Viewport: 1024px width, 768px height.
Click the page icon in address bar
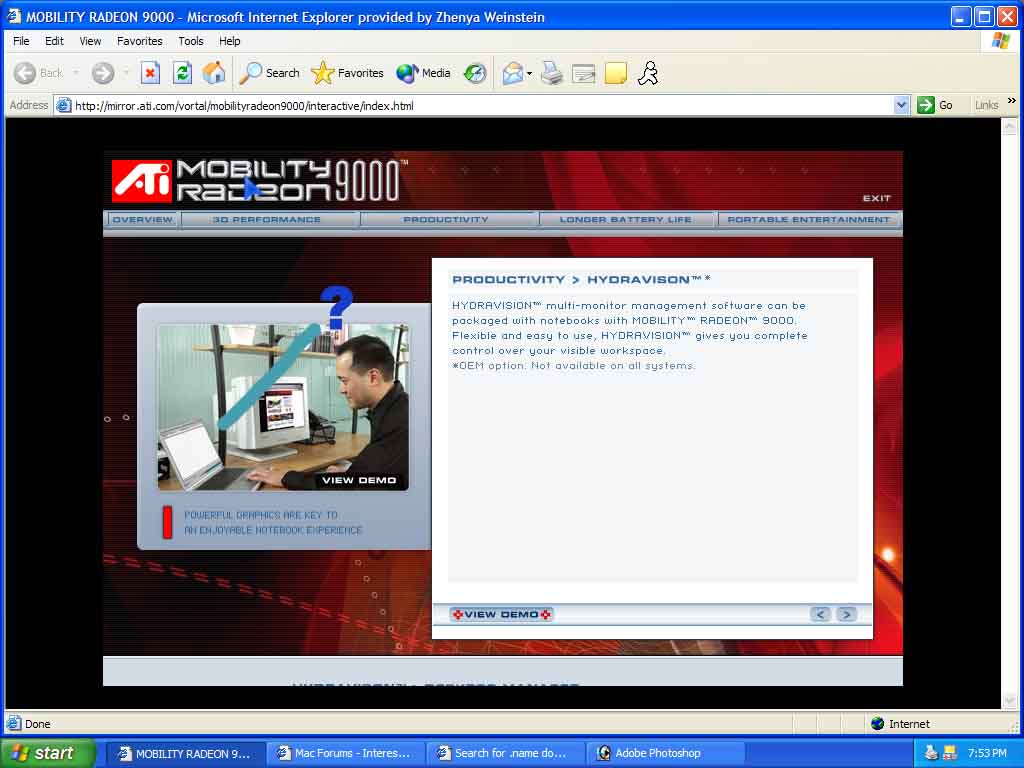[x=63, y=105]
